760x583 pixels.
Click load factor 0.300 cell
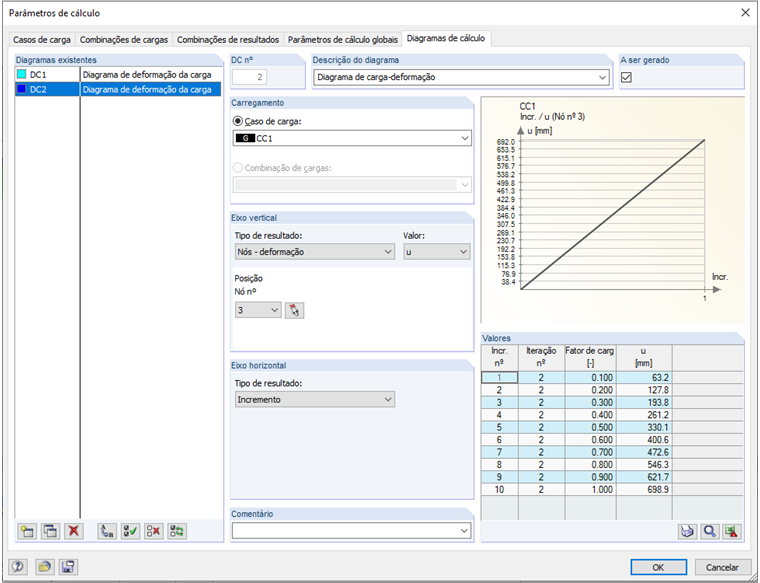[590, 402]
